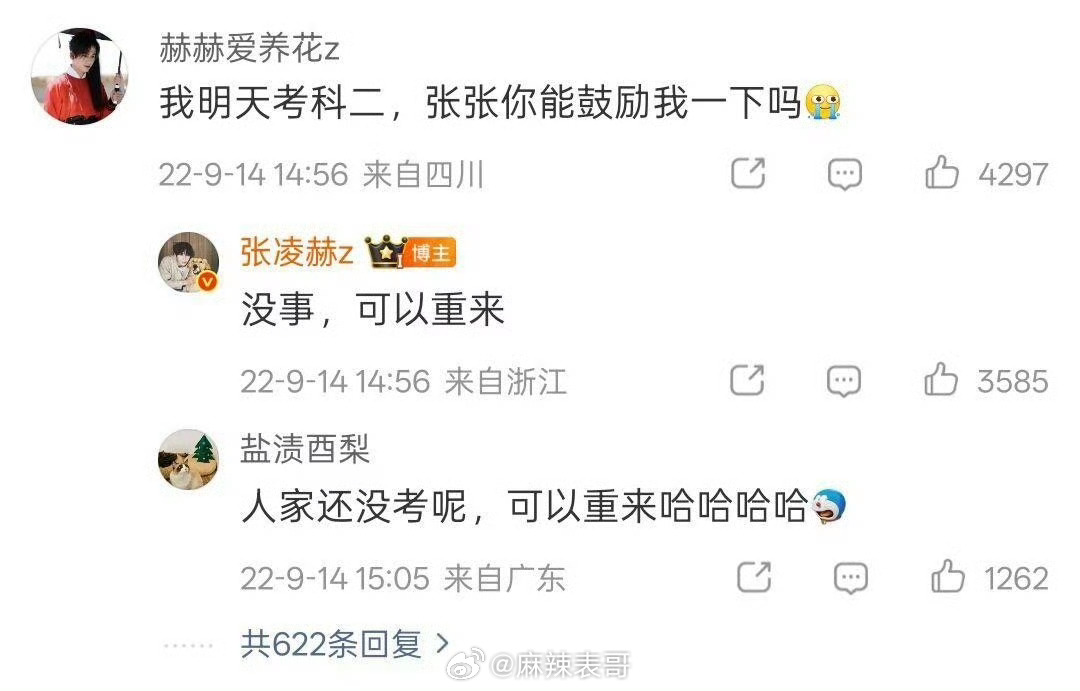The image size is (1080, 691).
Task: Open 张凌赫z's avatar picture
Action: (x=189, y=262)
